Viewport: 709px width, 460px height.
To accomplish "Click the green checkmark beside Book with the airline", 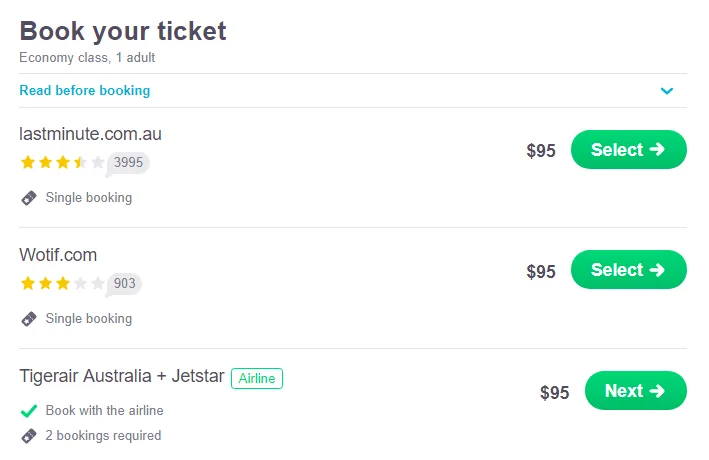I will tap(29, 411).
